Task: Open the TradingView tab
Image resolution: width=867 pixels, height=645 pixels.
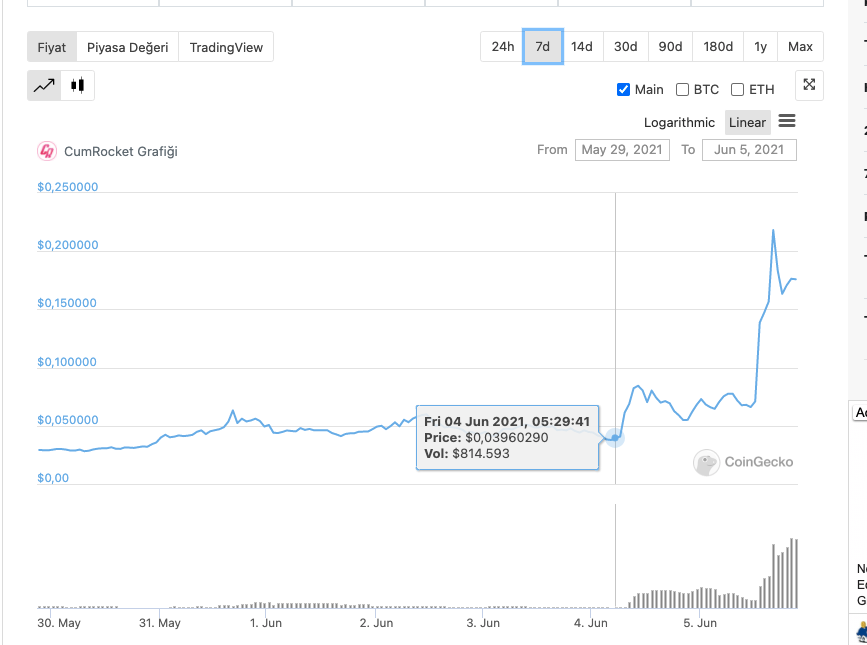Action: pos(226,47)
